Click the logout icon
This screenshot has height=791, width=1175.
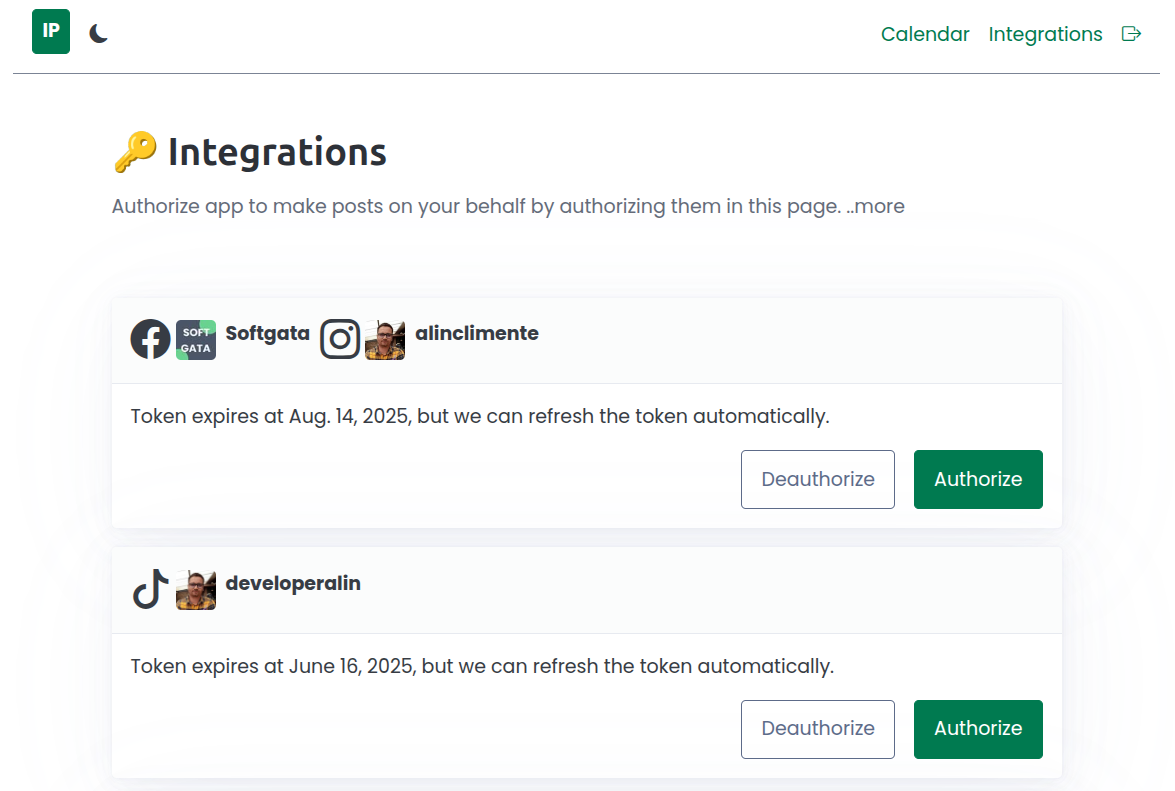pyautogui.click(x=1132, y=34)
